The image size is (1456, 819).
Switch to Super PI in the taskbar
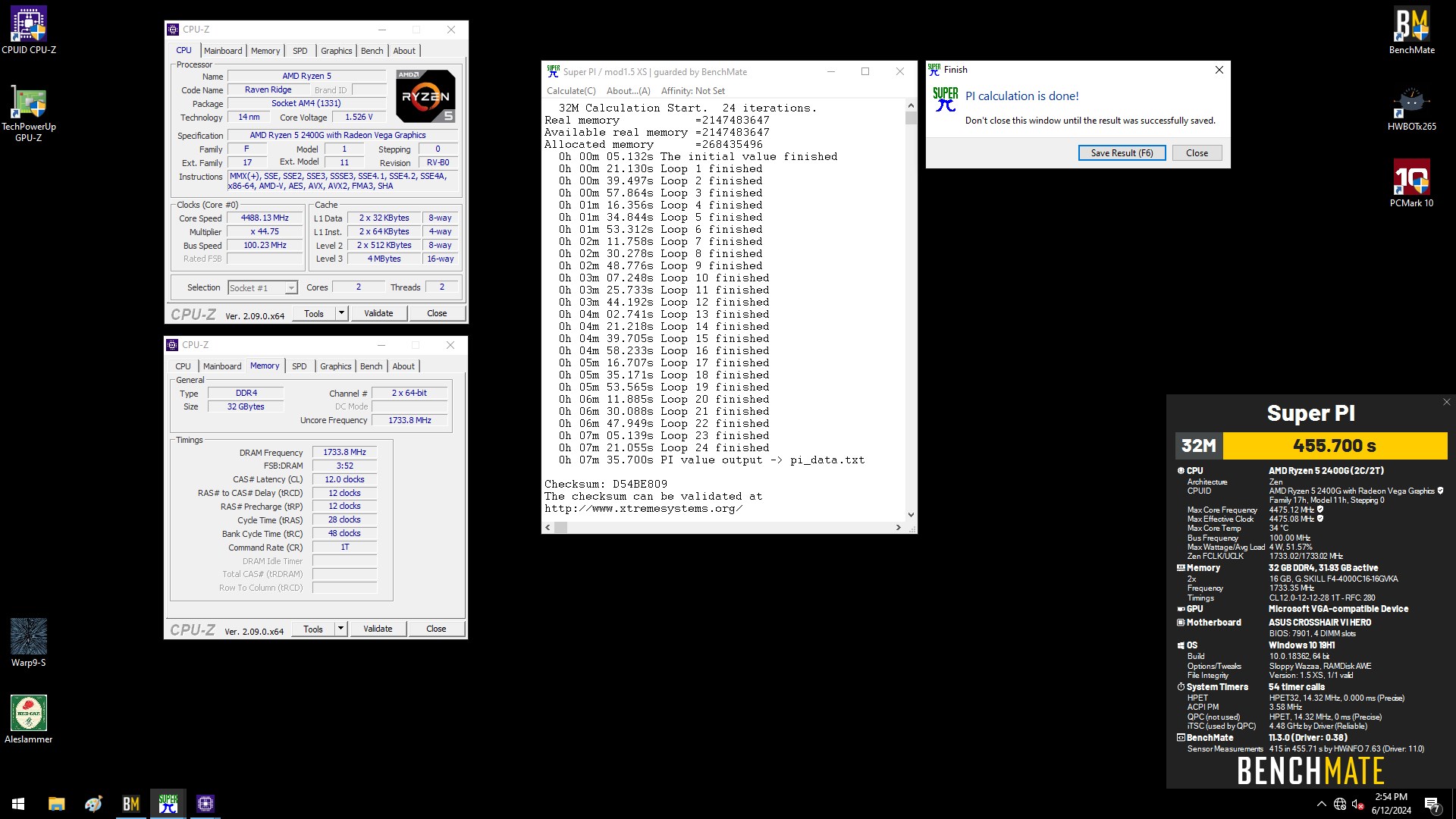[168, 804]
